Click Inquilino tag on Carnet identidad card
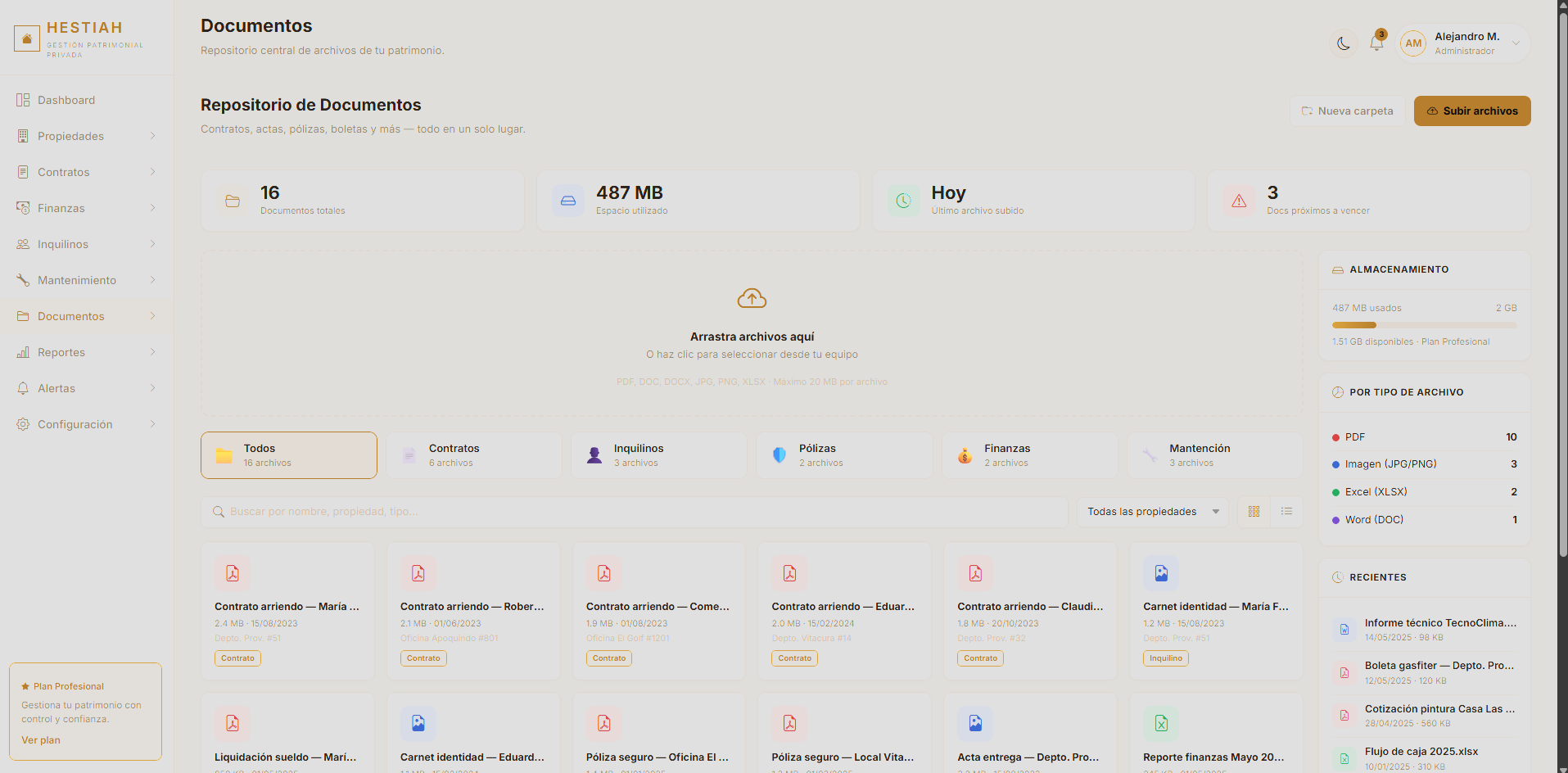This screenshot has width=1568, height=773. click(x=1166, y=658)
